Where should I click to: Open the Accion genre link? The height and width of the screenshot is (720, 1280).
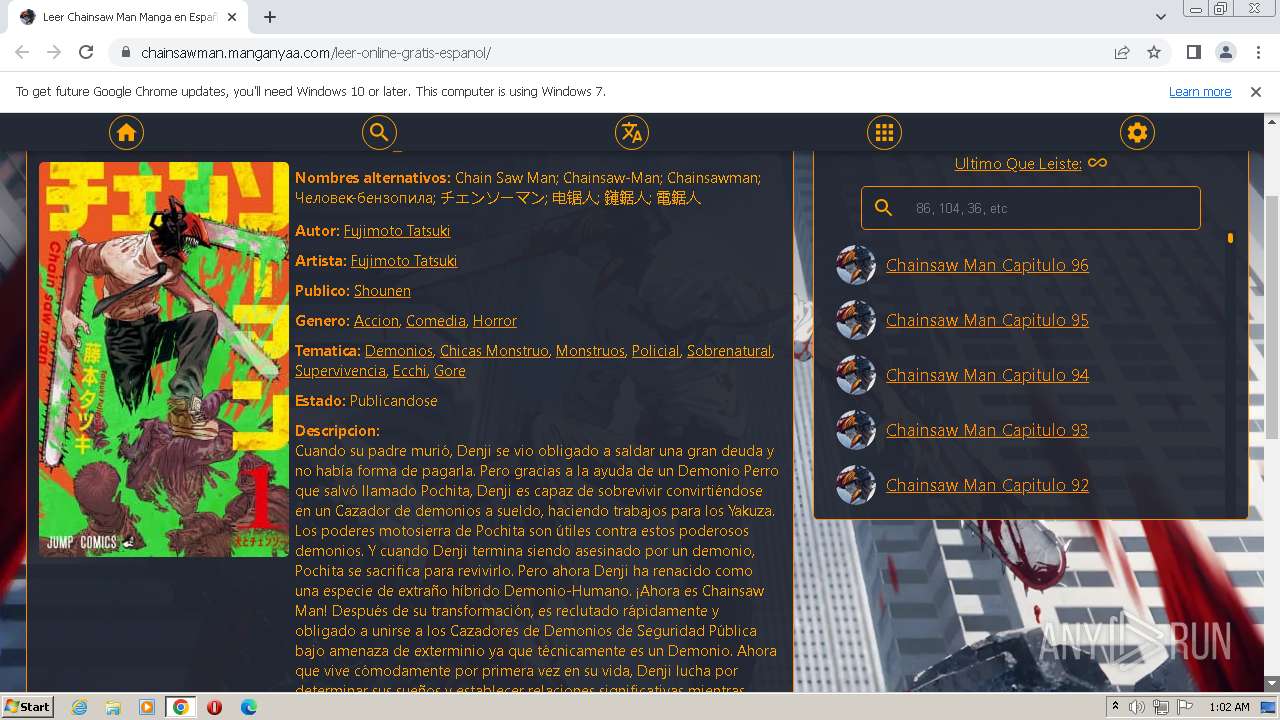pos(376,320)
